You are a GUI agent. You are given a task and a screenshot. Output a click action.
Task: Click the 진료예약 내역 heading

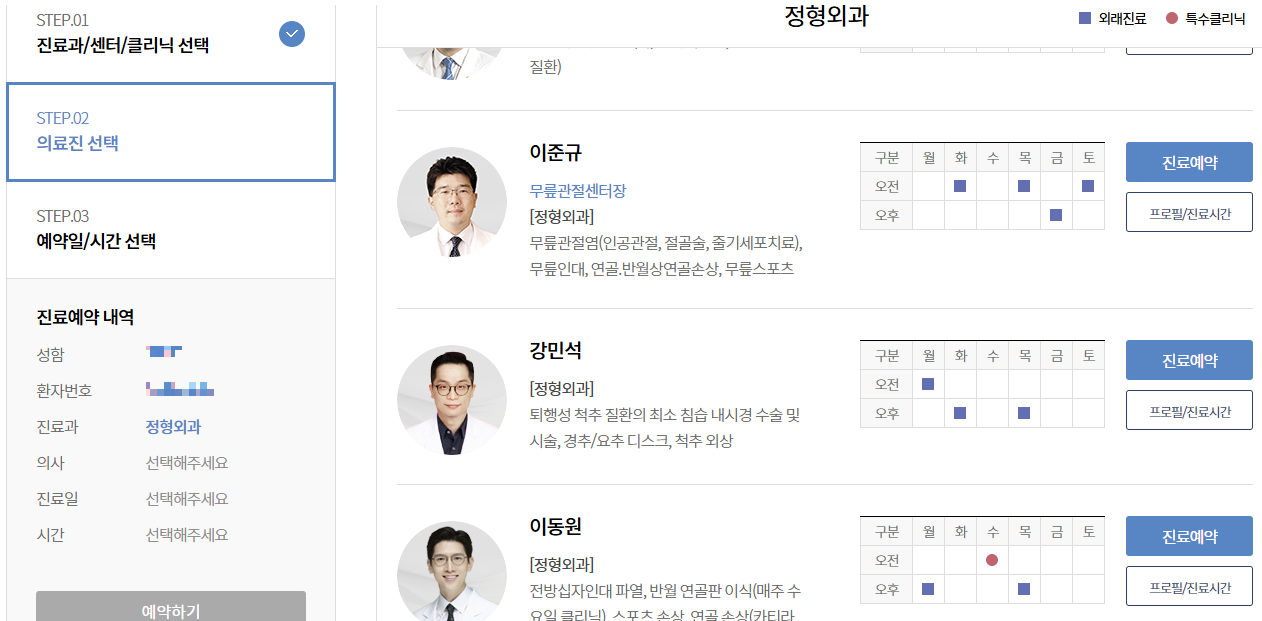coord(85,318)
